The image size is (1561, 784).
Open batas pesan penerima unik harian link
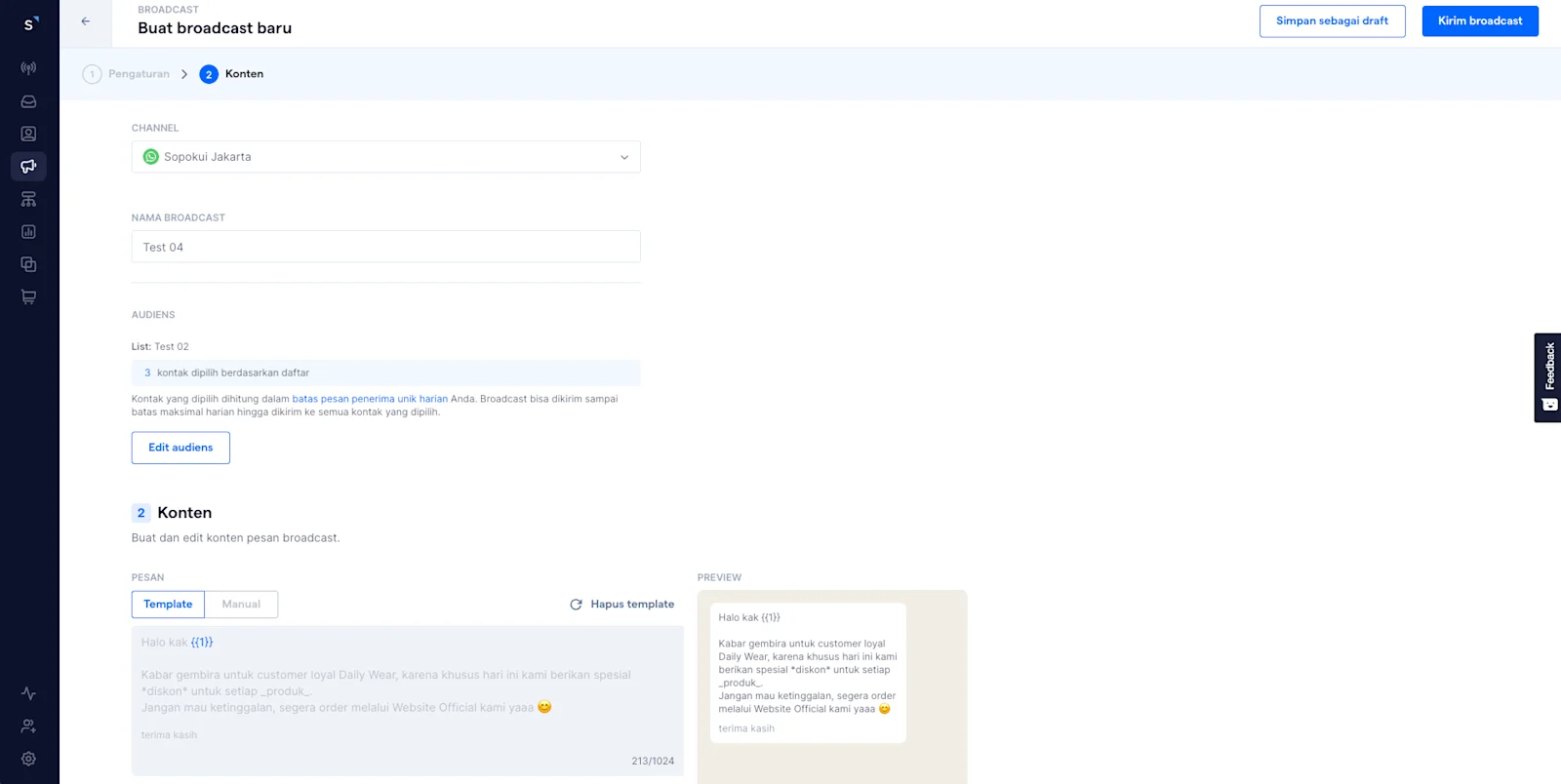[x=370, y=399]
